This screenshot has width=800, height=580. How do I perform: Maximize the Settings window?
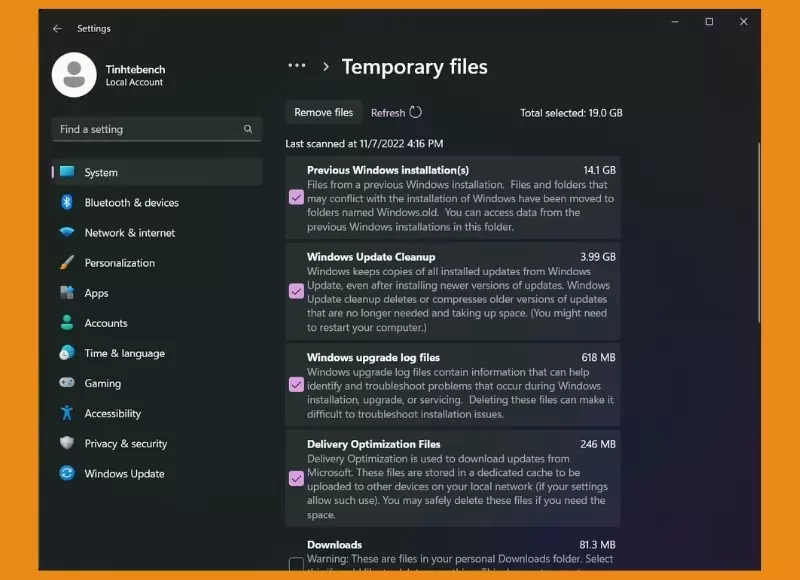(709, 21)
